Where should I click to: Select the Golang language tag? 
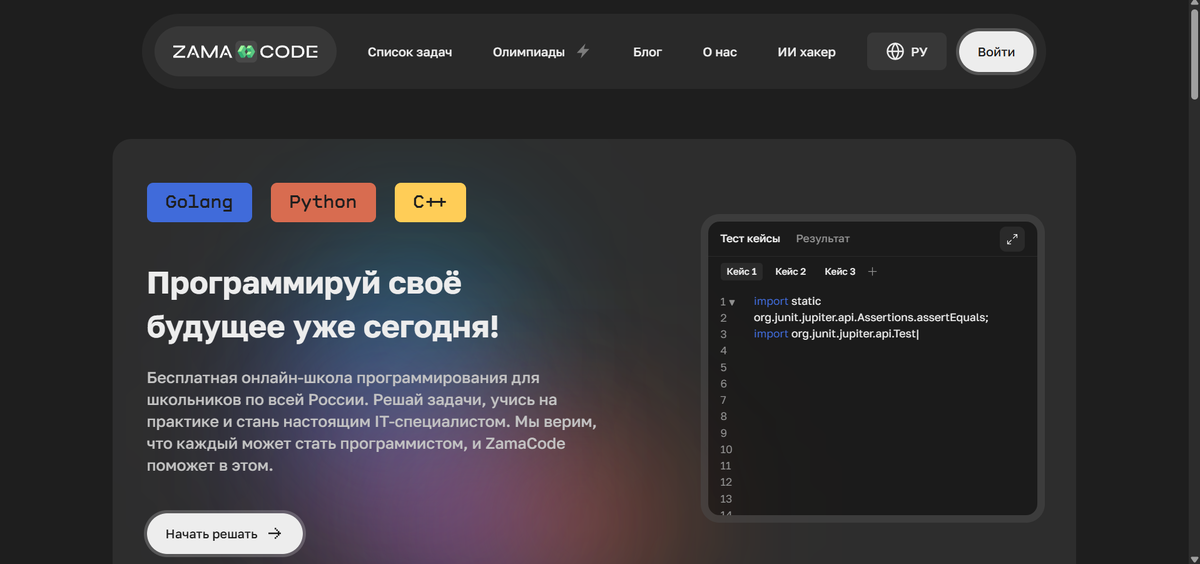199,202
